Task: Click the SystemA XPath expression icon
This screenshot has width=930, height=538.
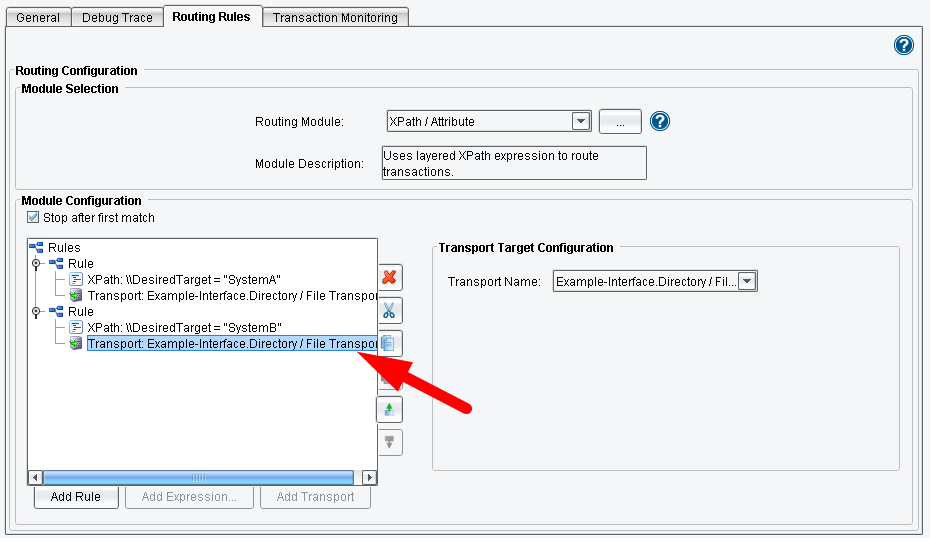Action: (75, 280)
